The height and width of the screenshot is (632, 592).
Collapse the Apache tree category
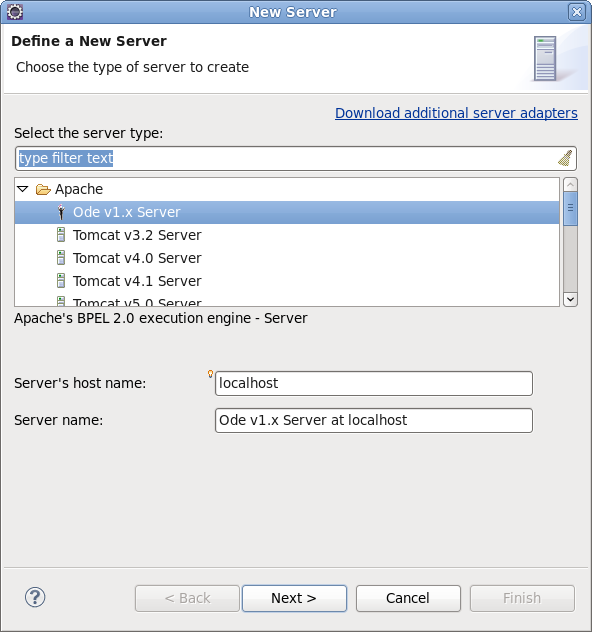click(x=23, y=189)
